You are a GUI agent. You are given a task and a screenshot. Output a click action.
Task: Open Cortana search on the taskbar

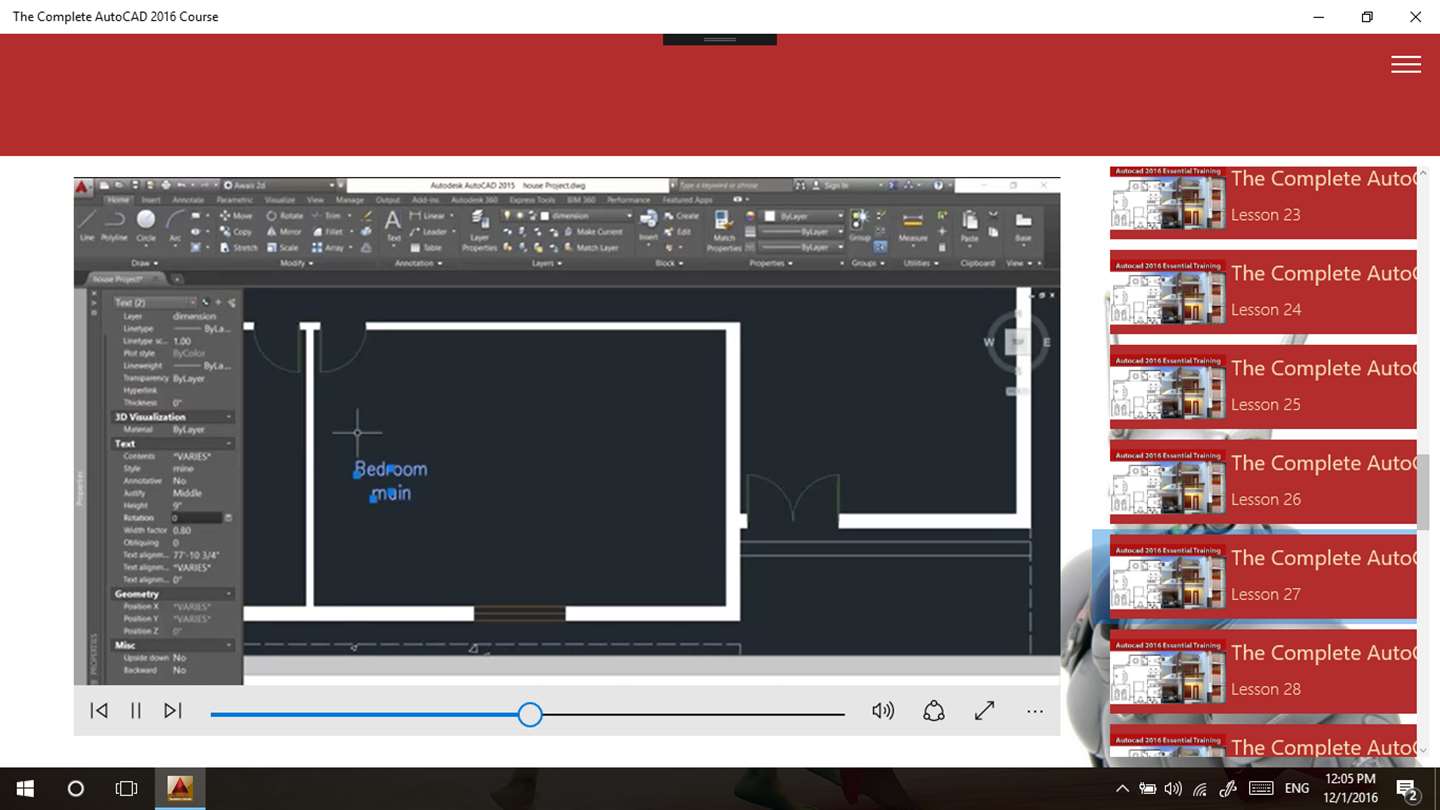(x=75, y=789)
